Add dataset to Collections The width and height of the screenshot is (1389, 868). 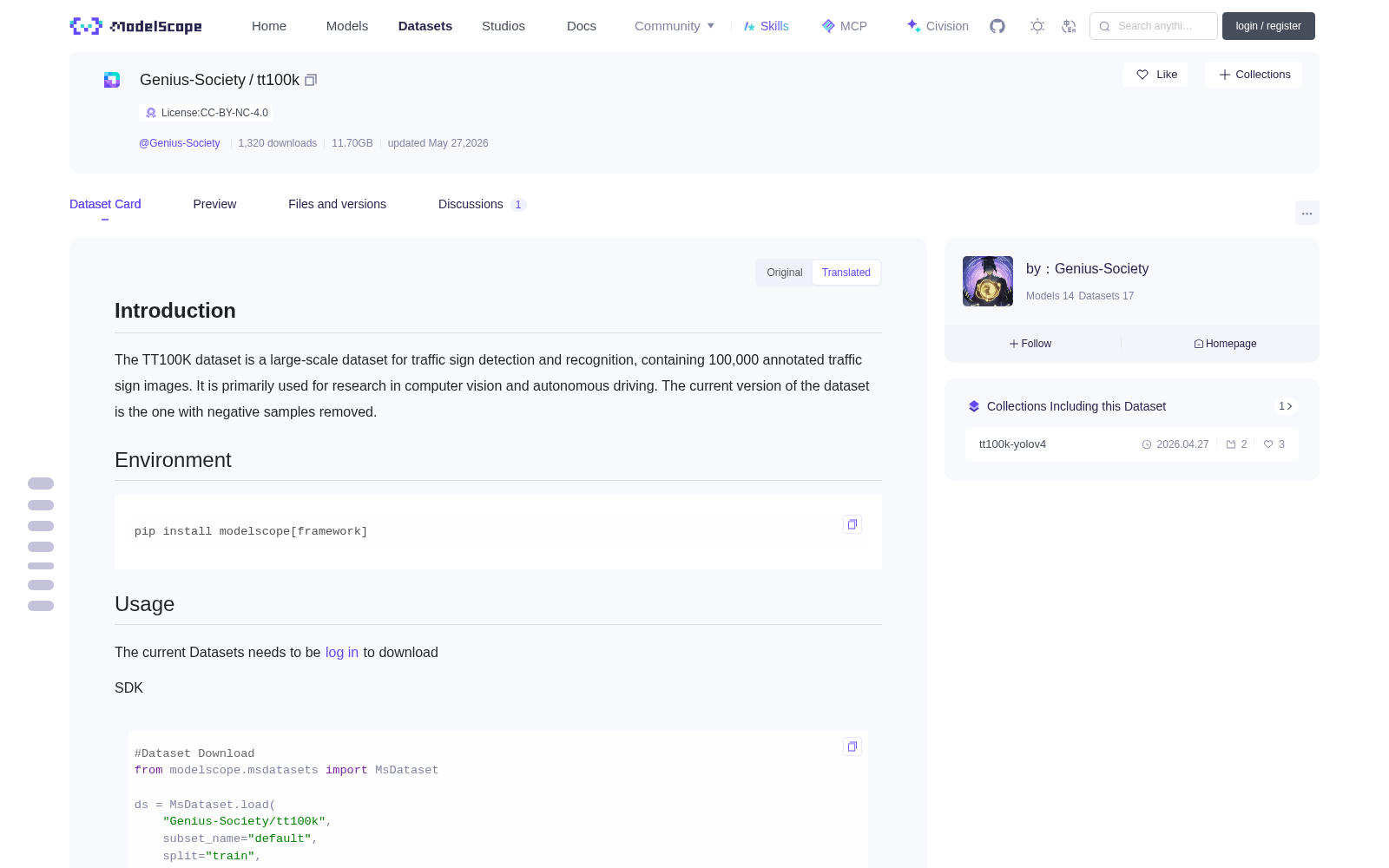[1254, 75]
